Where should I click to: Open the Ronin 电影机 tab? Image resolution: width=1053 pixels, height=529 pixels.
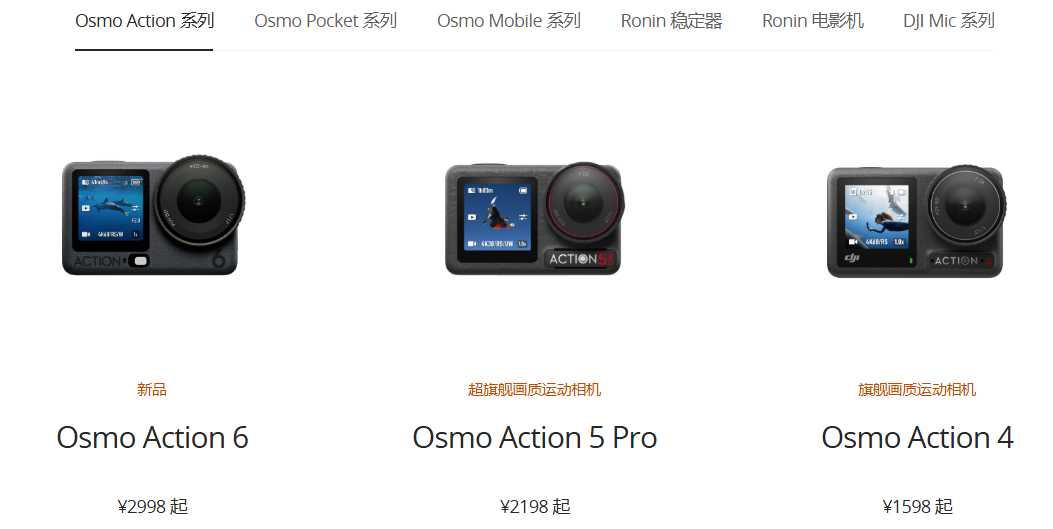pyautogui.click(x=813, y=21)
